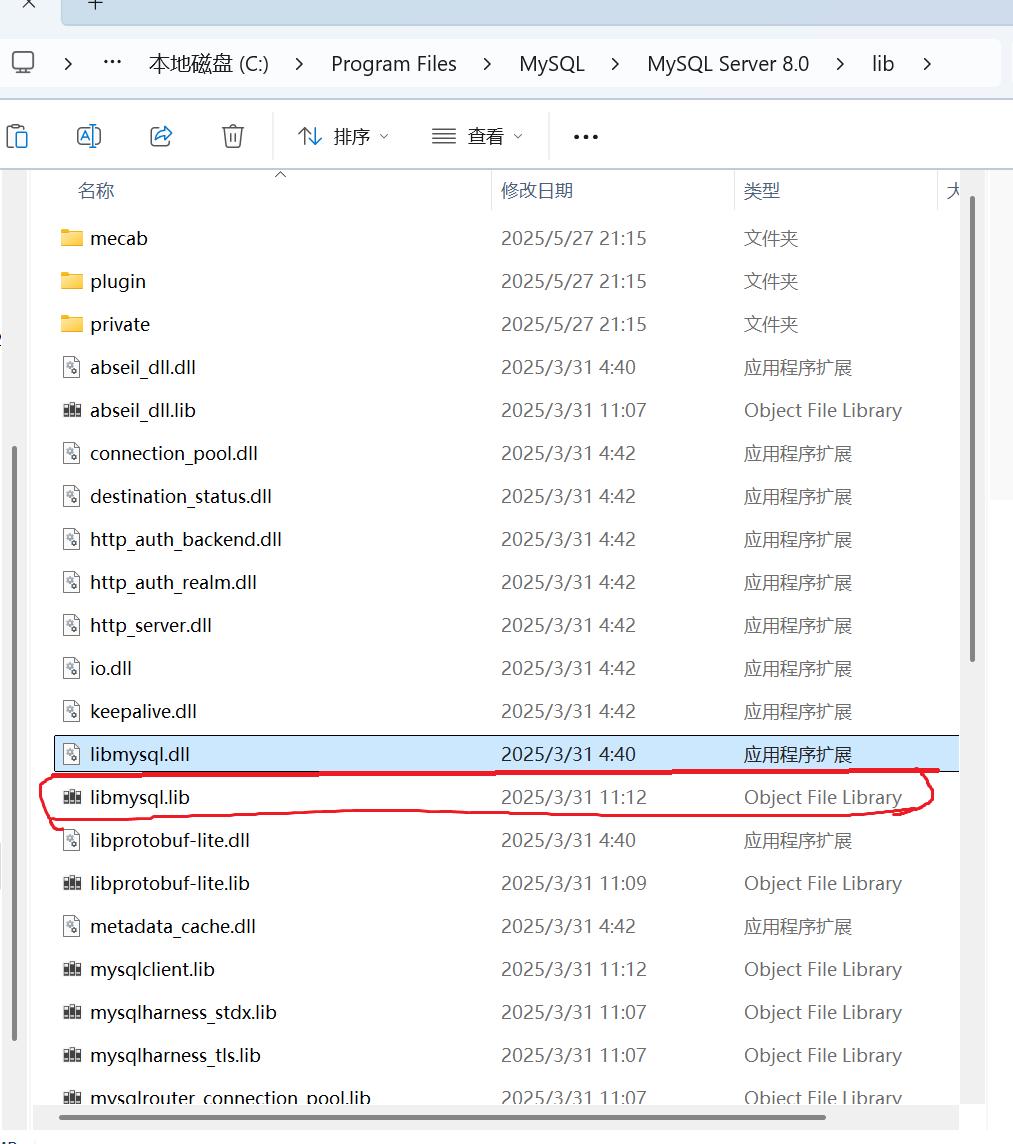Open the View (查看) dropdown

[477, 136]
